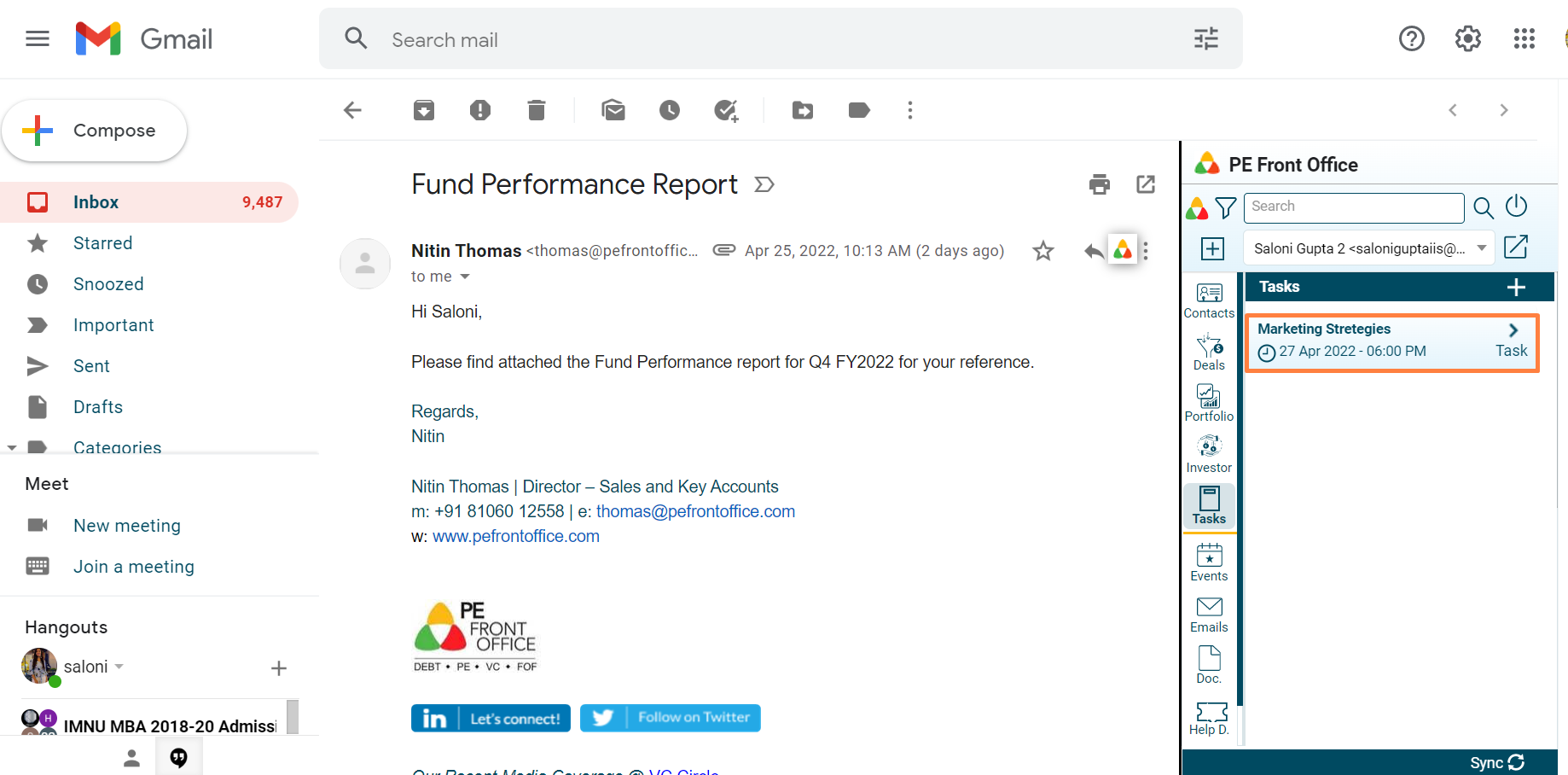Open the Portfolio section icon

tap(1209, 403)
